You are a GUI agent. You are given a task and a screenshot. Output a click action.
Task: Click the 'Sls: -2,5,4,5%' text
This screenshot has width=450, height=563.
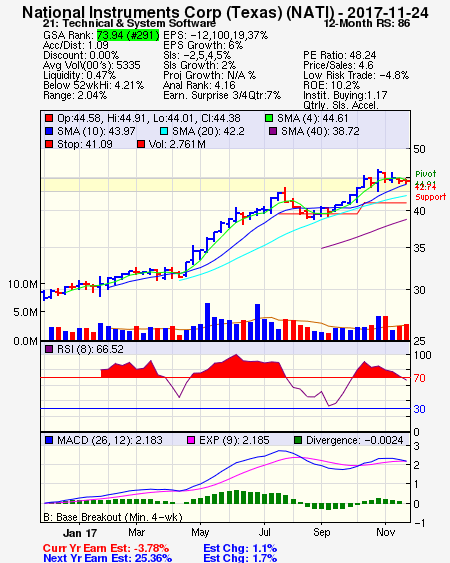click(x=197, y=55)
